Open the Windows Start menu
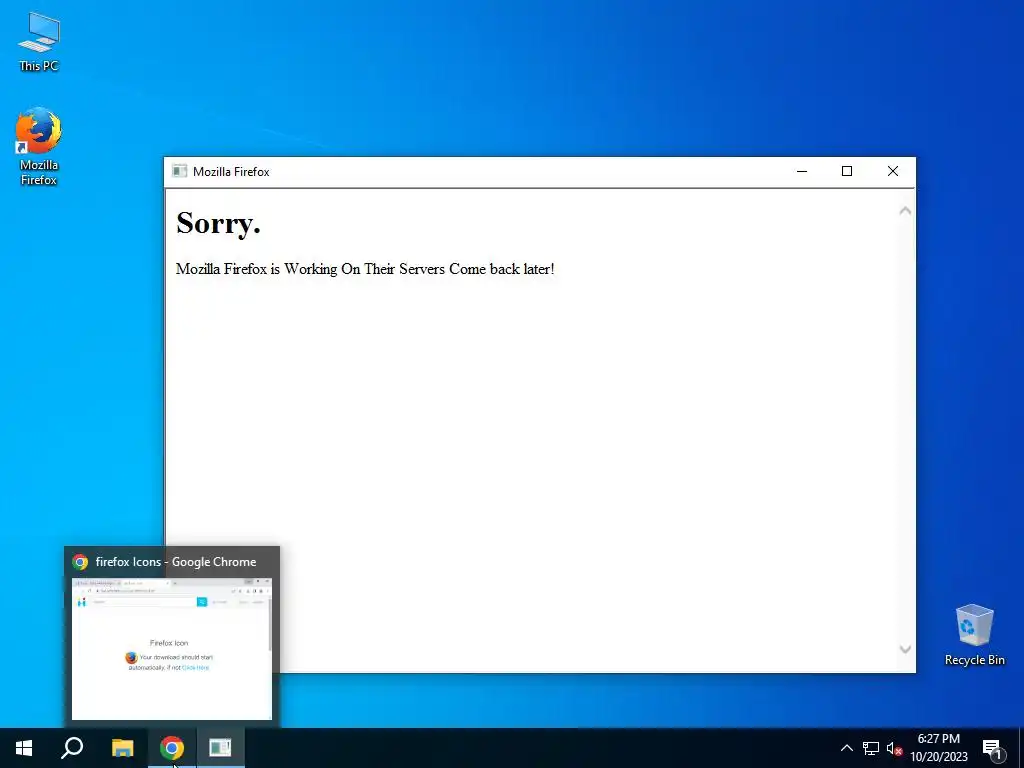 (x=24, y=748)
